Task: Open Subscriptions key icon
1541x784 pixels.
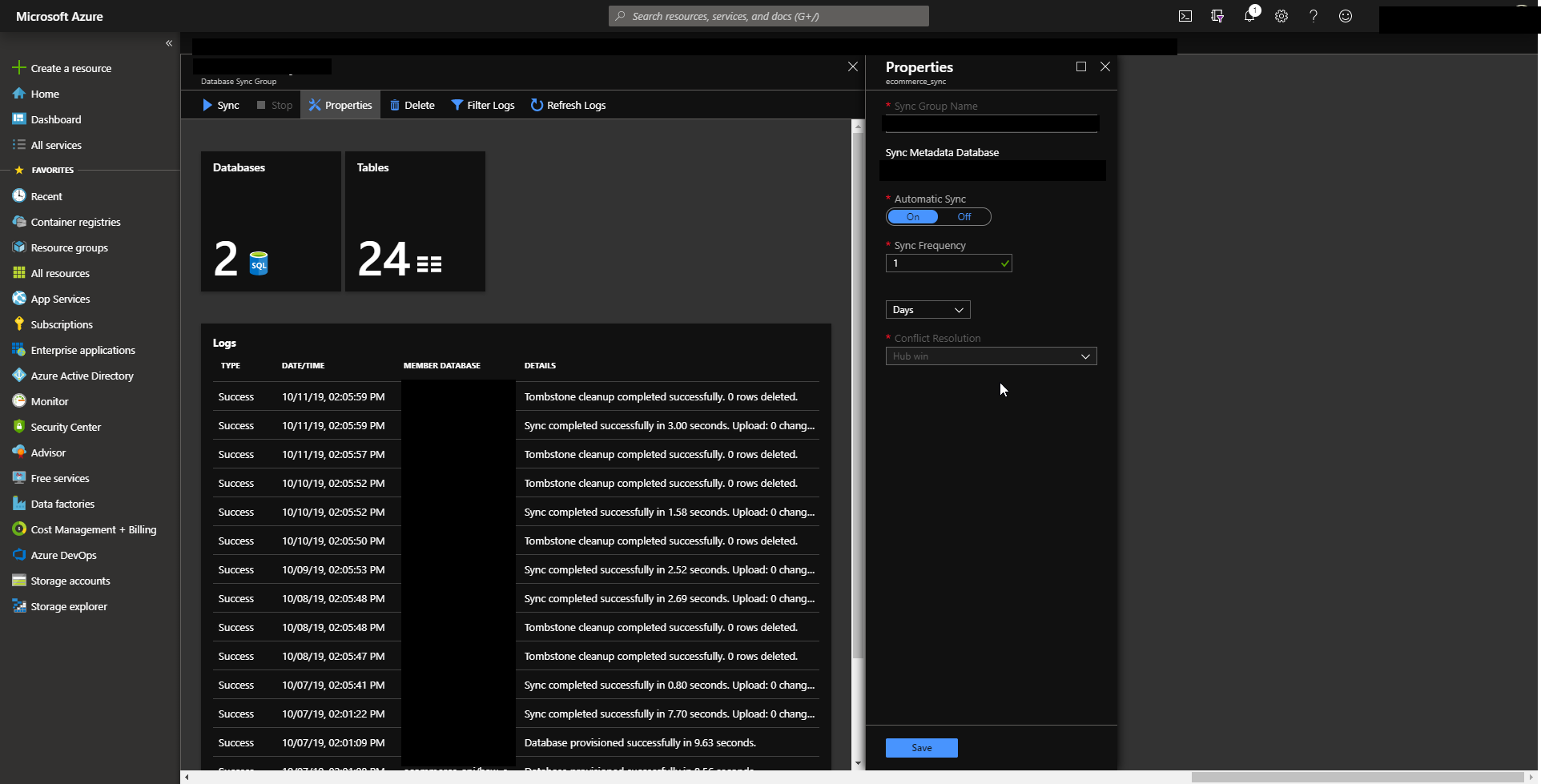Action: (x=19, y=324)
